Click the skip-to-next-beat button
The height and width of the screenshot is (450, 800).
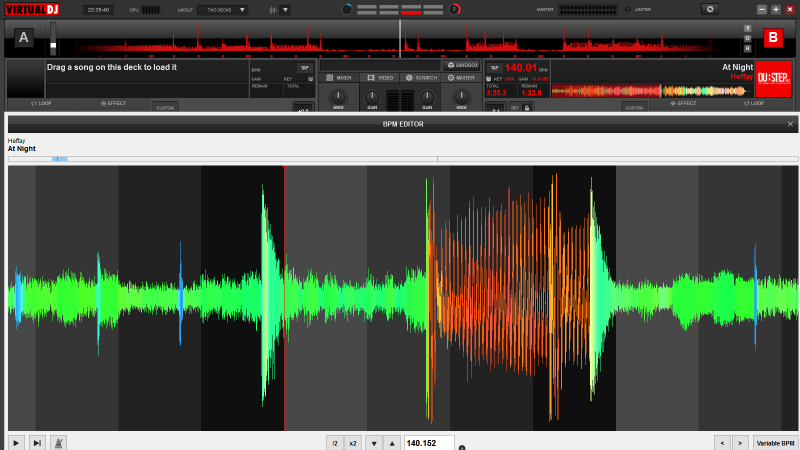point(37,443)
